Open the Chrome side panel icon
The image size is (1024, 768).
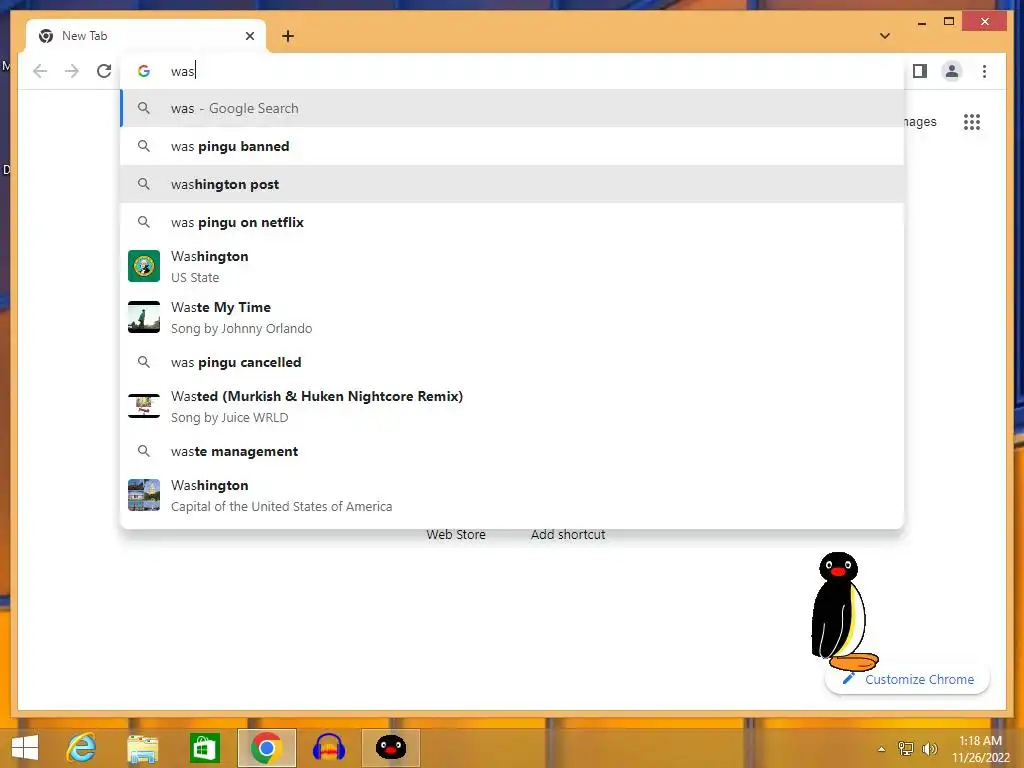[920, 71]
